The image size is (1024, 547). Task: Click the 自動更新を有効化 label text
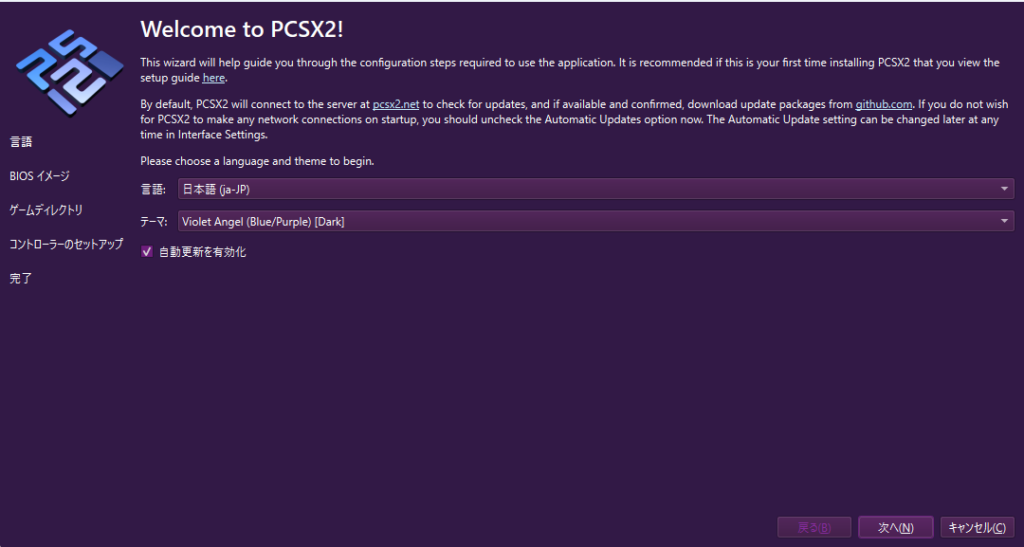tap(202, 252)
